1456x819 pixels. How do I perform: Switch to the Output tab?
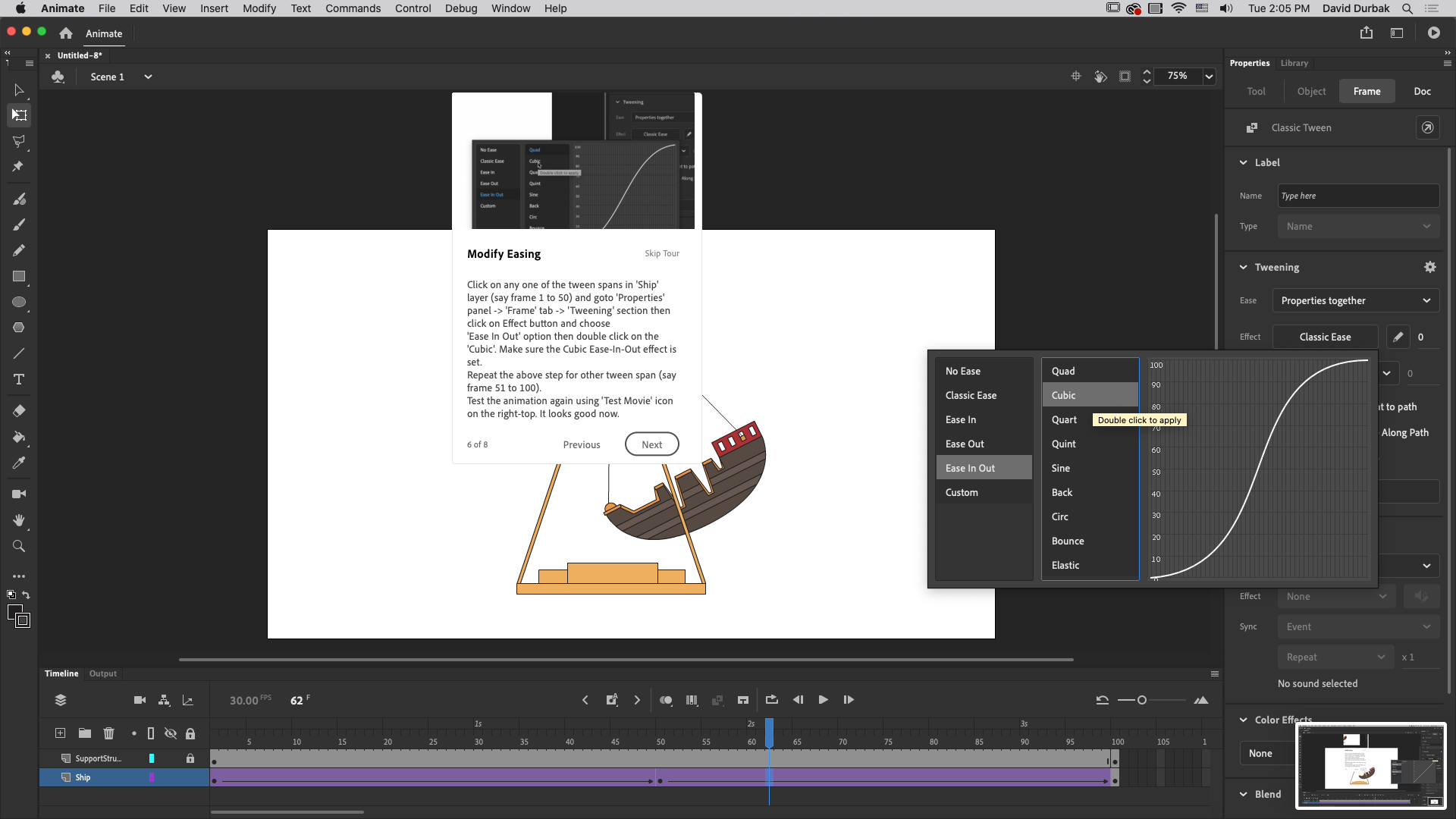[103, 673]
